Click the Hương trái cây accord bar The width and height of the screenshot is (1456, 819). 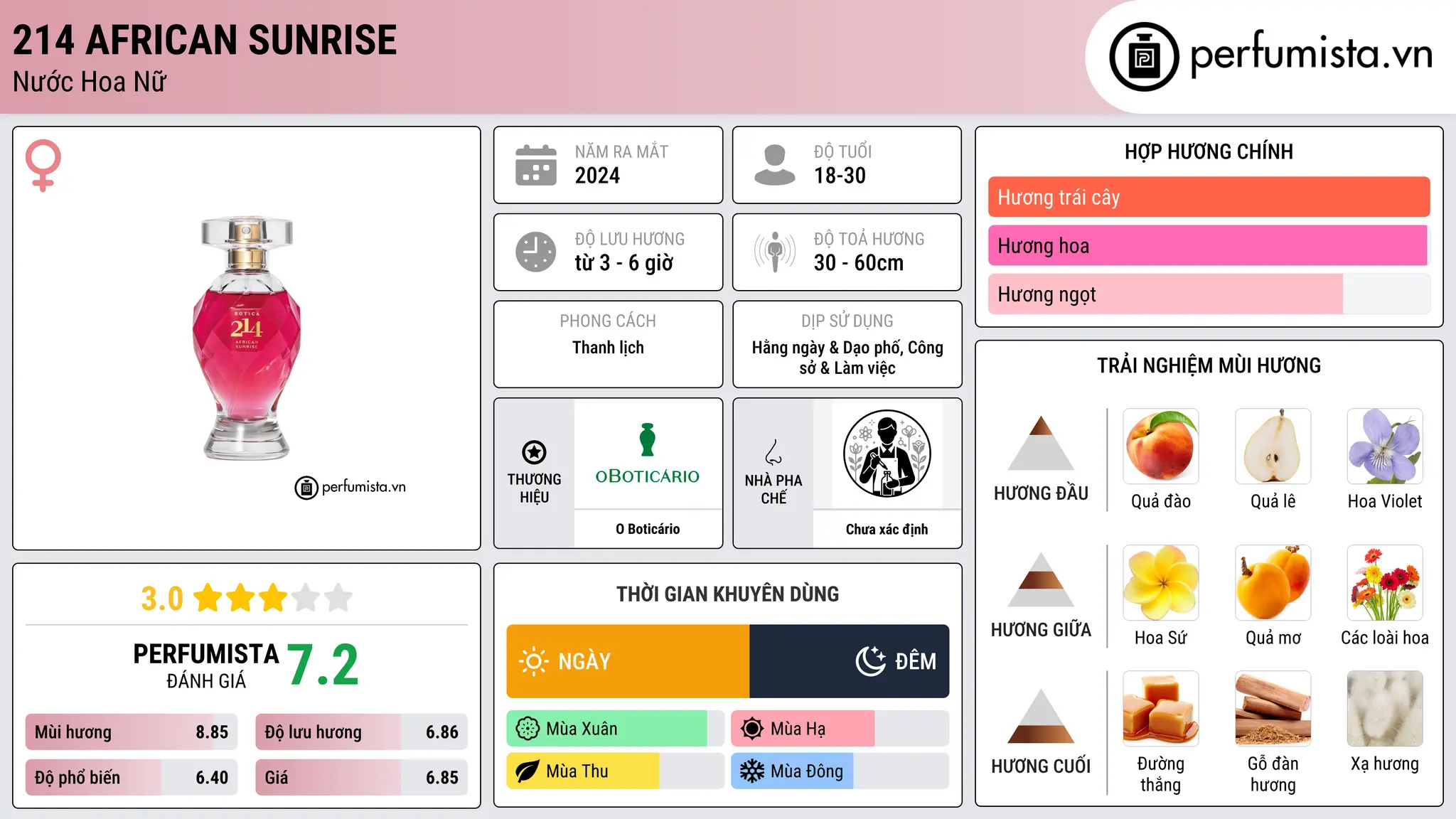[1209, 197]
